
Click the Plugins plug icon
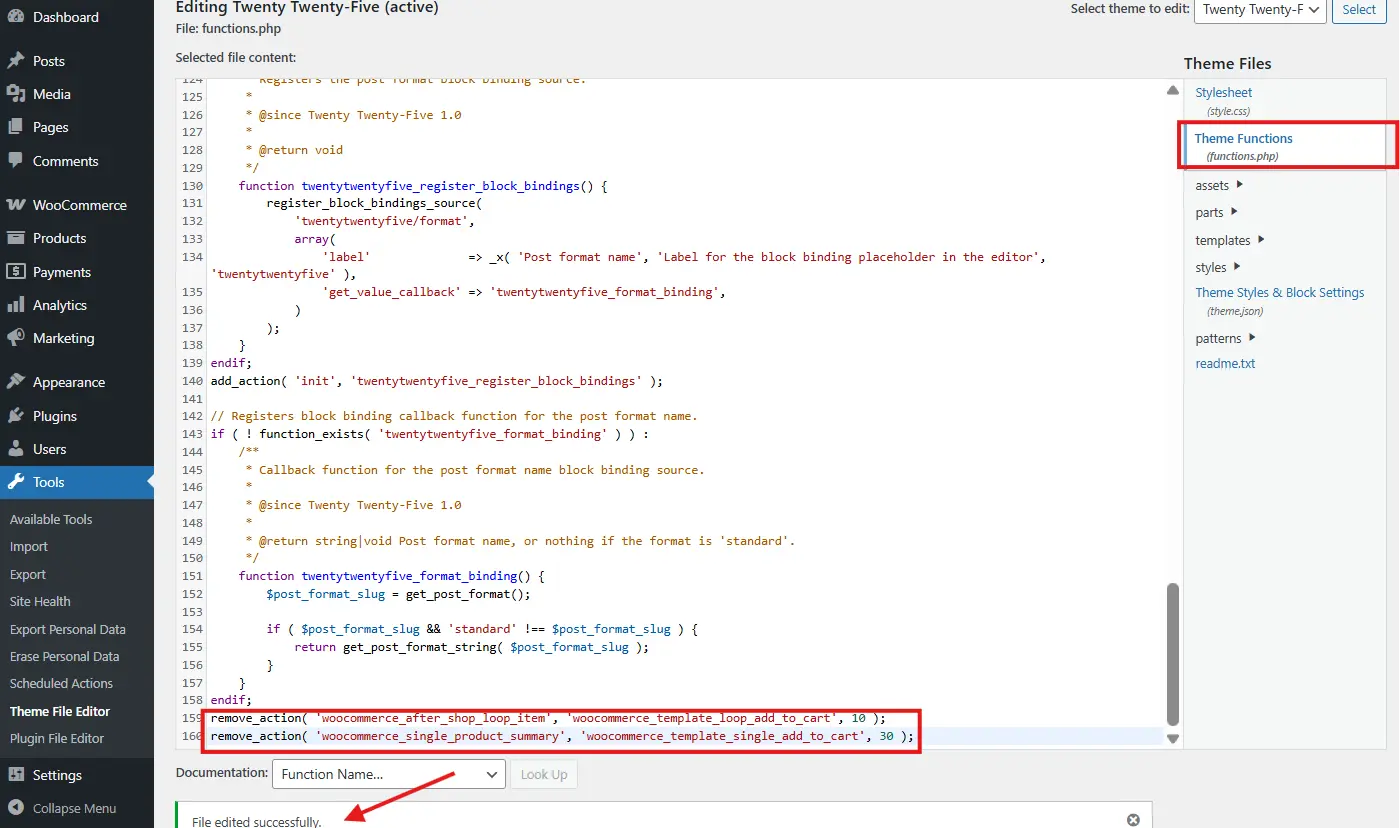[16, 416]
